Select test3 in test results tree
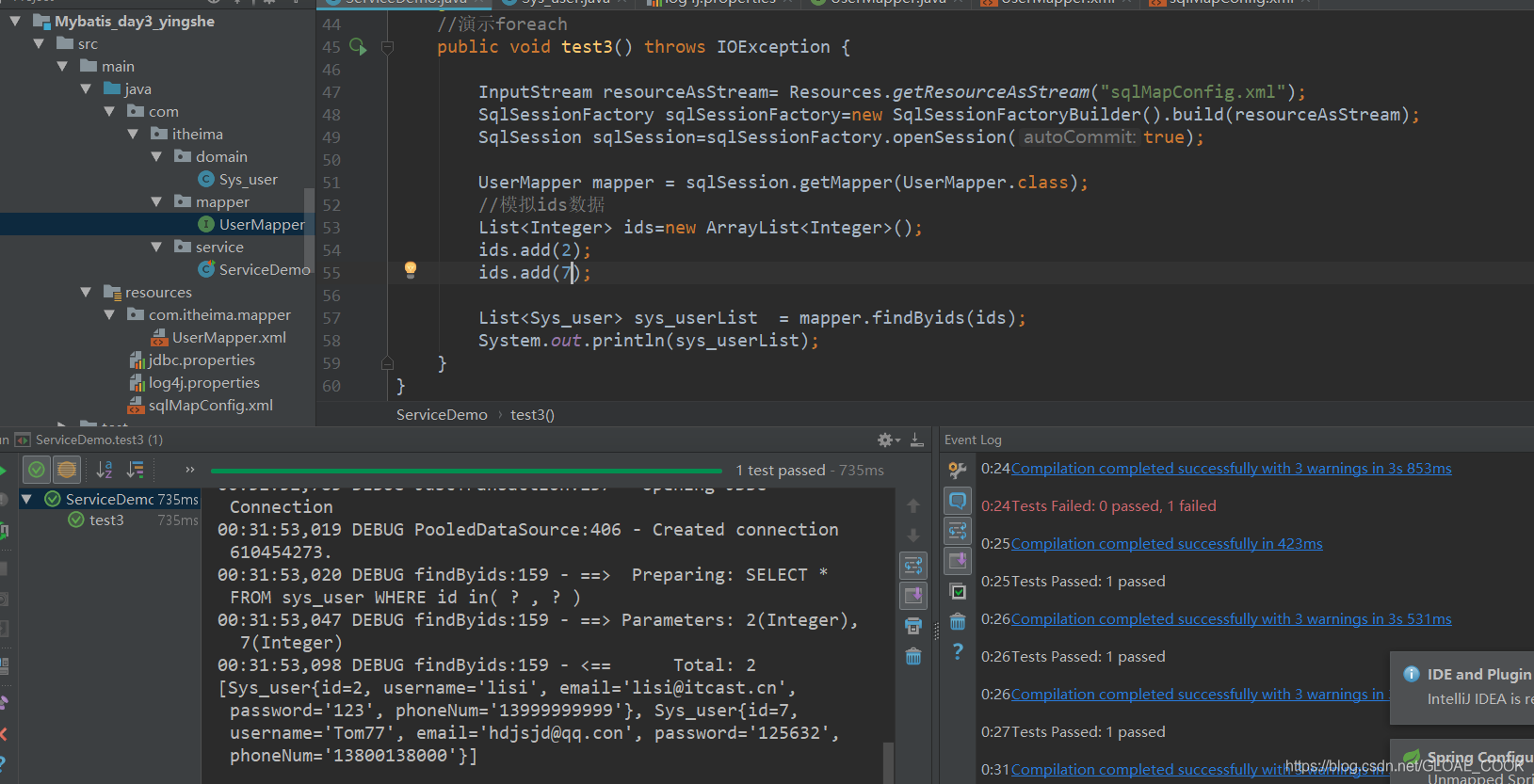The image size is (1534, 784). (106, 520)
